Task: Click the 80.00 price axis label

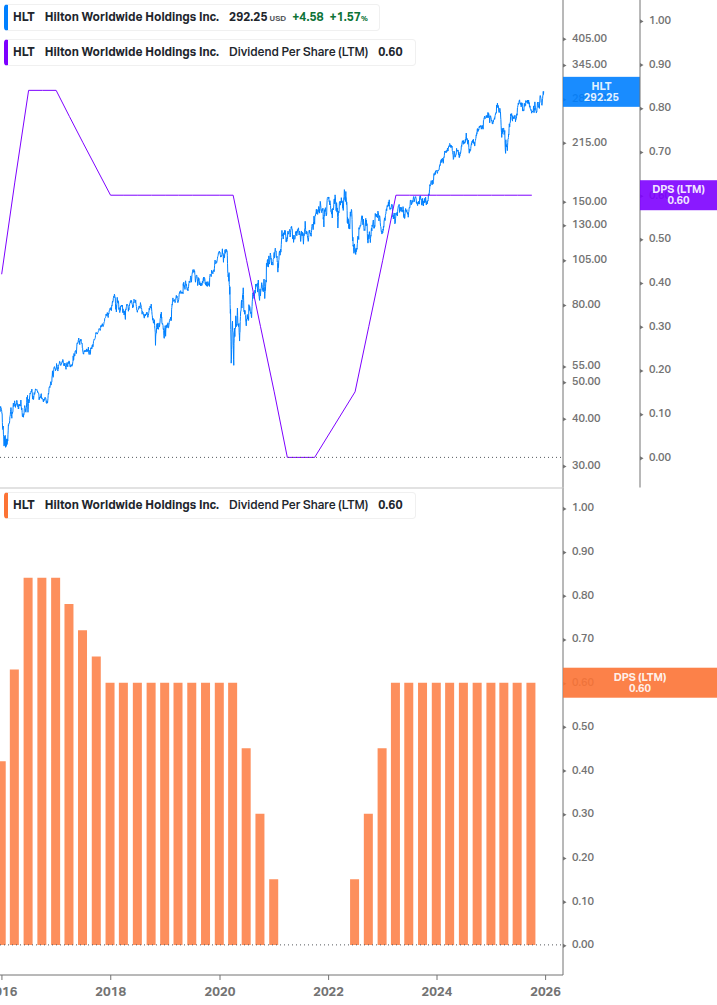Action: (586, 304)
